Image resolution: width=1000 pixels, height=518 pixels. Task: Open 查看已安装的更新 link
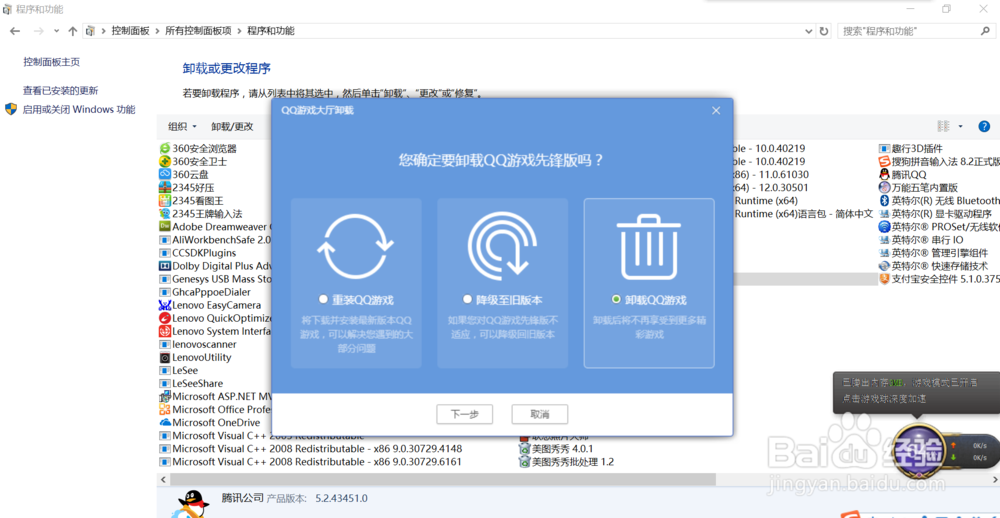point(61,91)
